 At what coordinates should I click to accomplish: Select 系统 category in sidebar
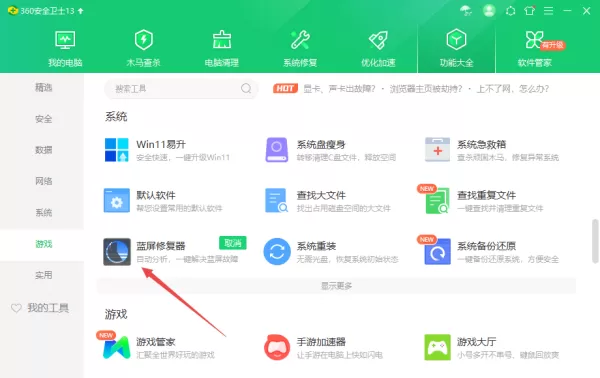coord(43,212)
